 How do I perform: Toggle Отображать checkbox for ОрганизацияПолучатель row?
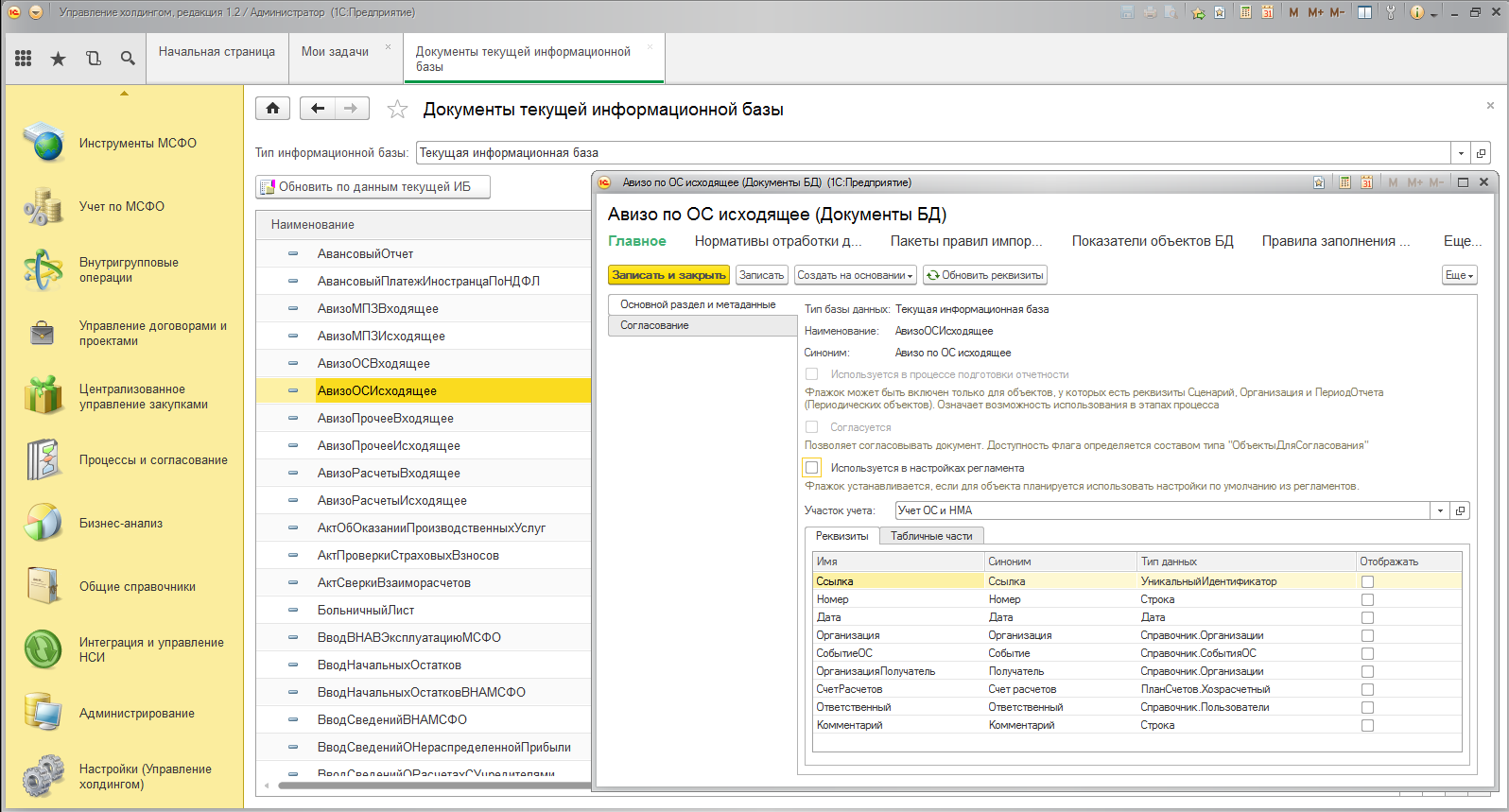pyautogui.click(x=1367, y=671)
